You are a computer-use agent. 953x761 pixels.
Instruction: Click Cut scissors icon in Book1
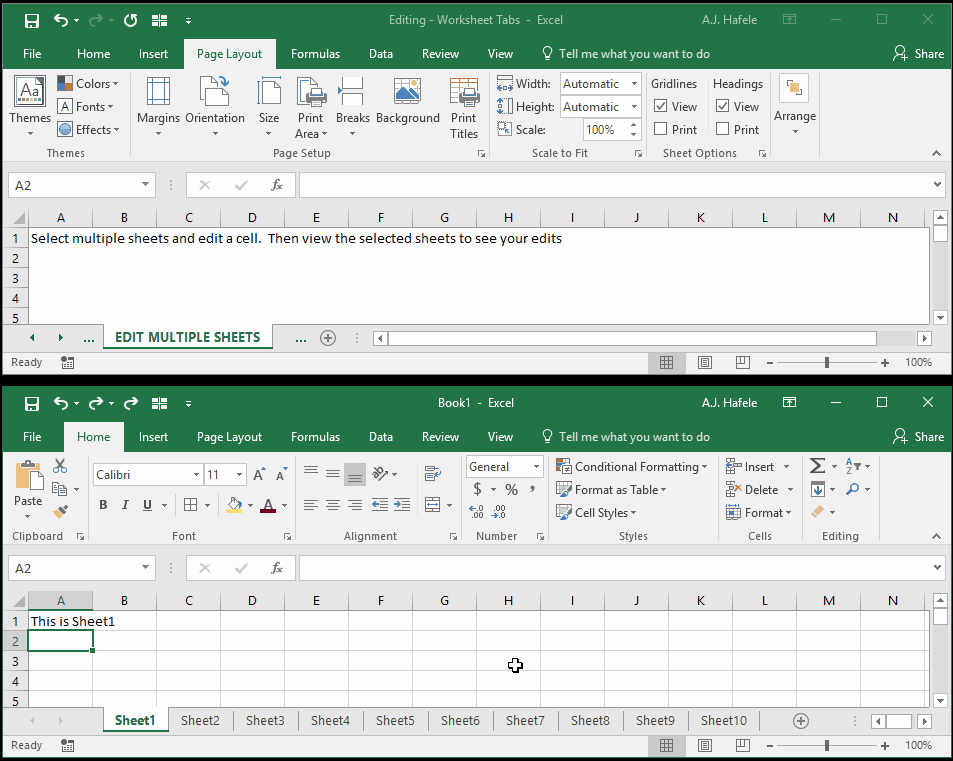(x=60, y=466)
